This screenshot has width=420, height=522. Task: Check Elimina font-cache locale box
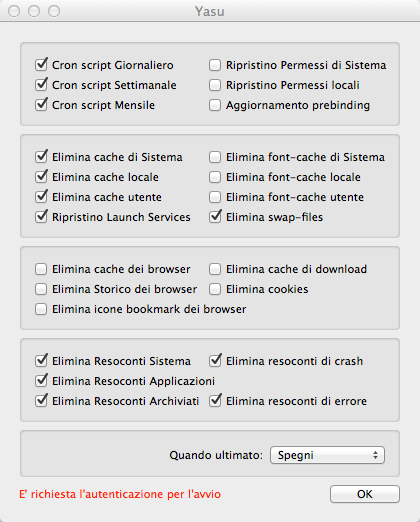[215, 177]
